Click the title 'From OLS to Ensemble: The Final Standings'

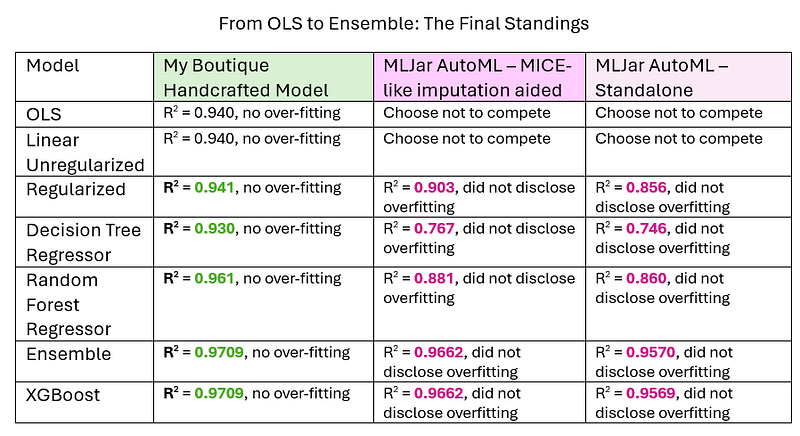(399, 20)
